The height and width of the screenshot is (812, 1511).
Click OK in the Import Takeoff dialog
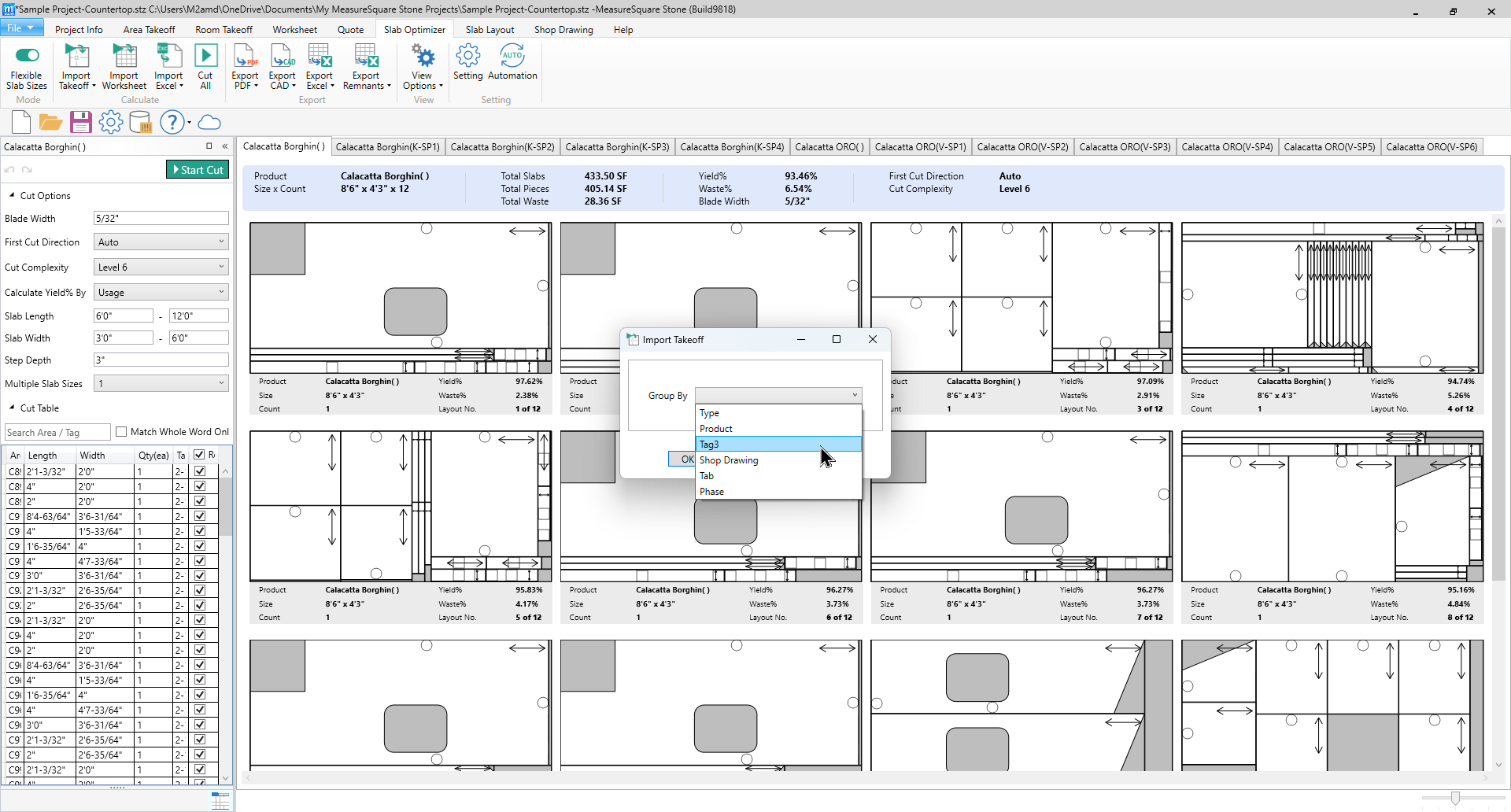683,460
